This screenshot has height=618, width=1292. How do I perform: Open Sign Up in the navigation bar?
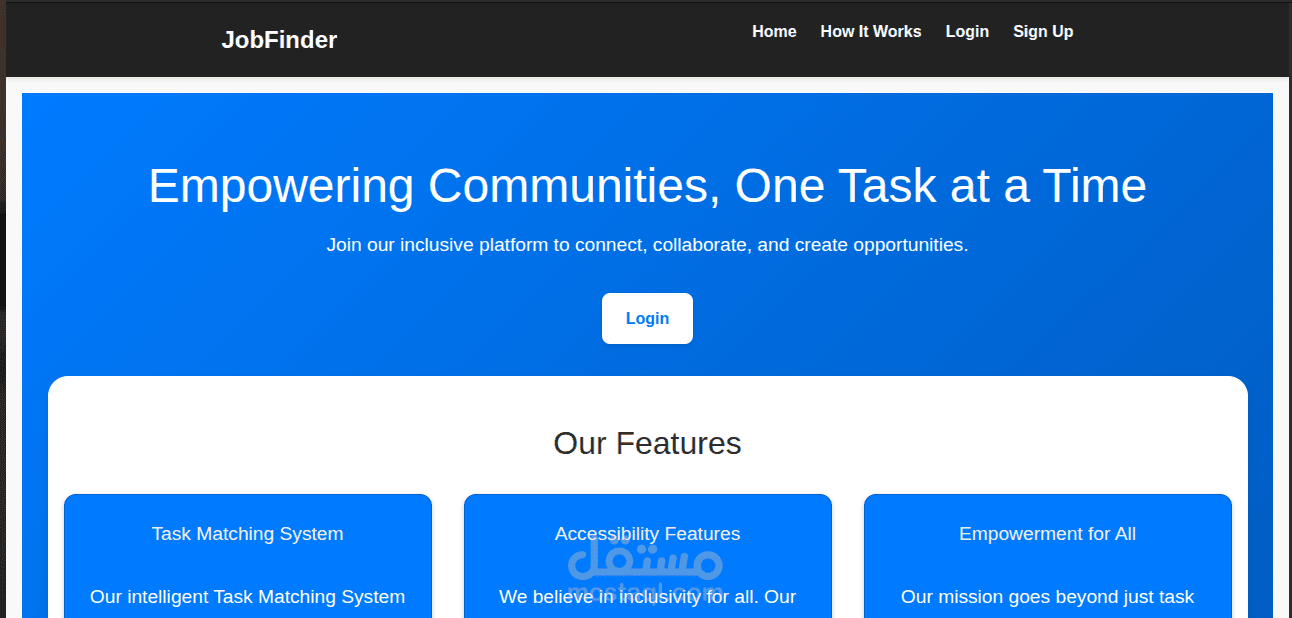(1043, 32)
